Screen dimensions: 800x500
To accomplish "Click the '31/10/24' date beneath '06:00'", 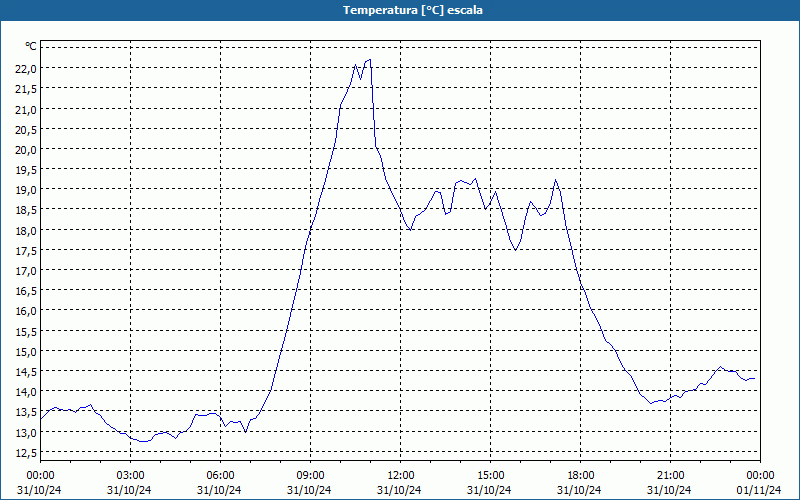I will click(x=219, y=490).
